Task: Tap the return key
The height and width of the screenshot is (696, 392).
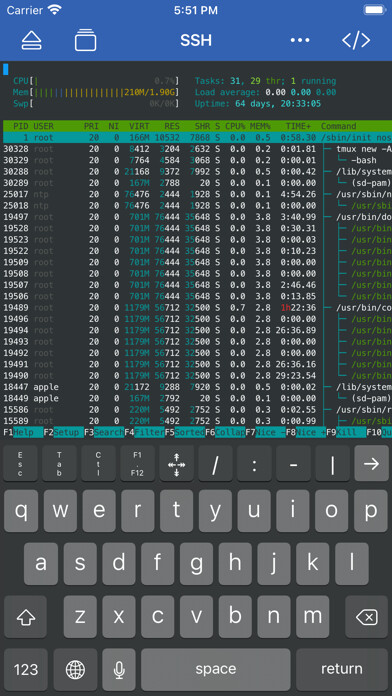Action: [342, 669]
